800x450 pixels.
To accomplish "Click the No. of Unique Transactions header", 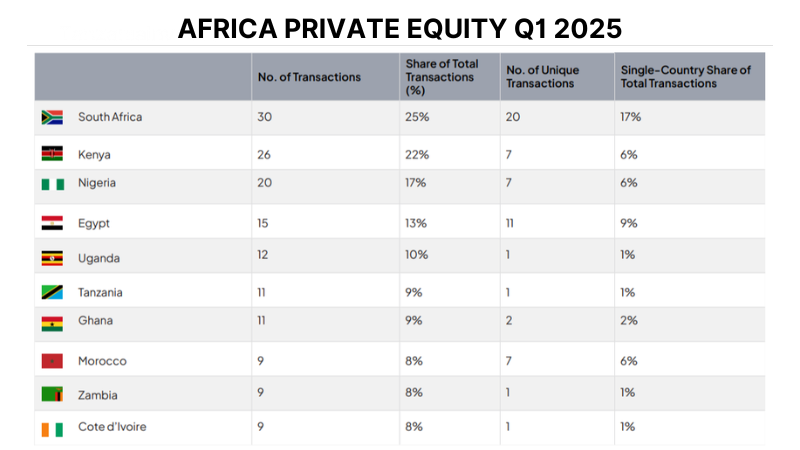I will point(543,77).
